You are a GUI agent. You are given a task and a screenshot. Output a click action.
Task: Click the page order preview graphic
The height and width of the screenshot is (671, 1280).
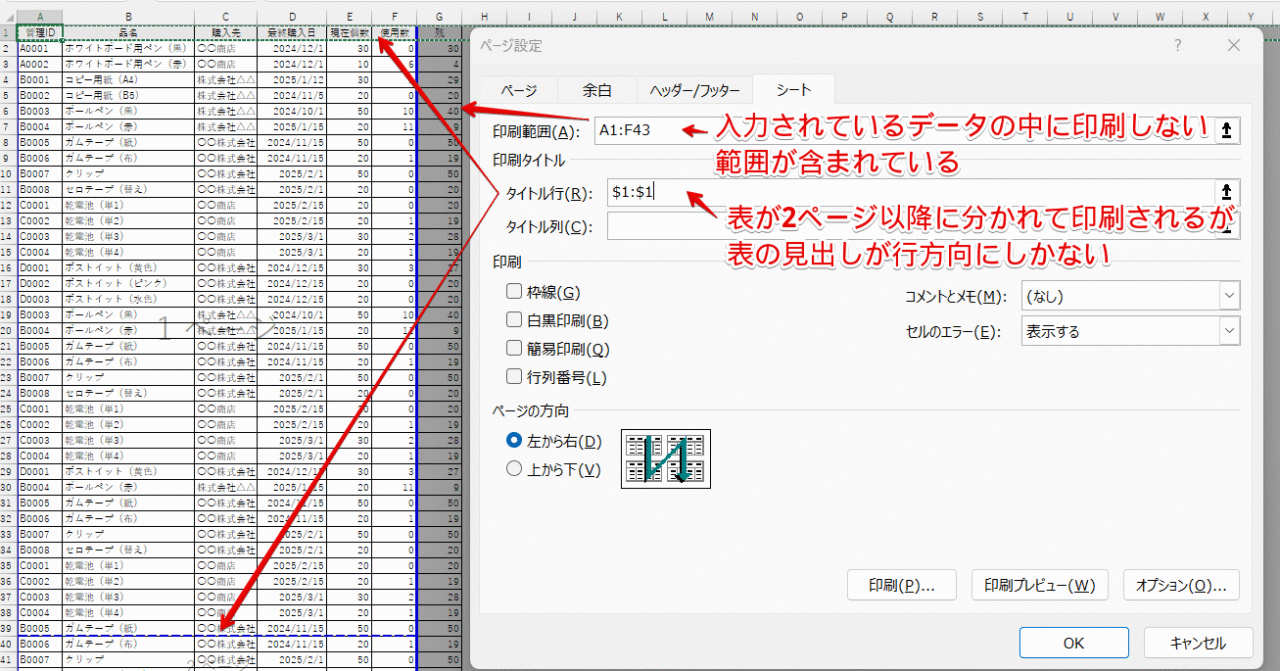pyautogui.click(x=665, y=459)
